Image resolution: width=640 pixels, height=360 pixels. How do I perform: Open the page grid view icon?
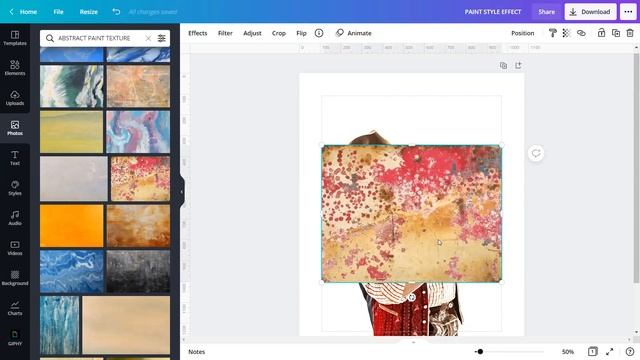click(x=592, y=351)
